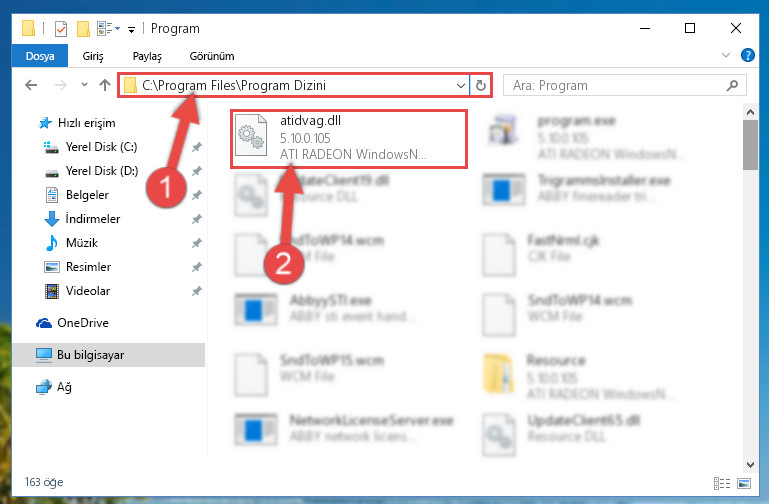Viewport: 769px width, 504px height.
Task: Switch to large thumbnails view icon
Action: [x=744, y=483]
